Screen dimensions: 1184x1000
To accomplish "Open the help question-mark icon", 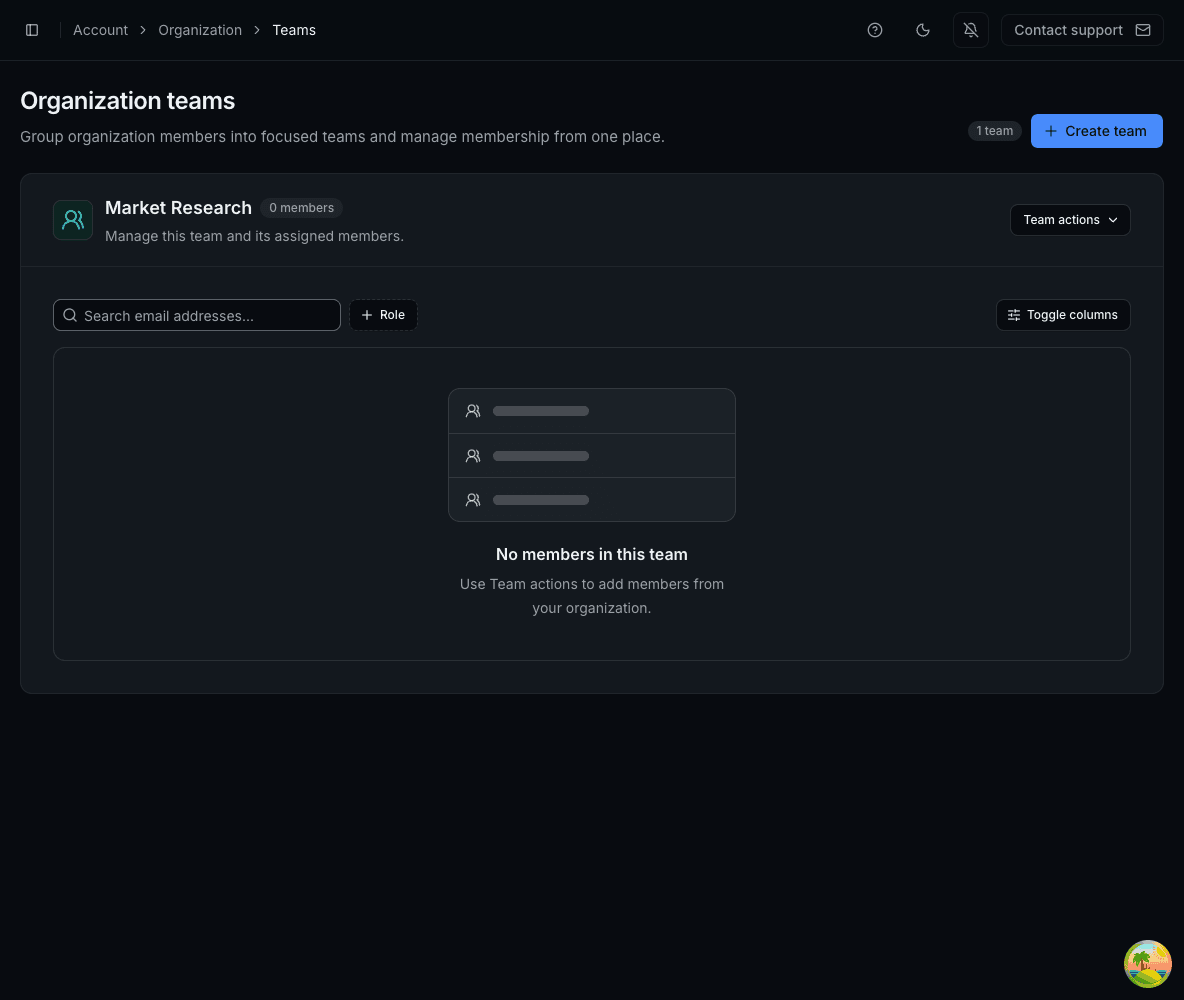I will pyautogui.click(x=874, y=30).
